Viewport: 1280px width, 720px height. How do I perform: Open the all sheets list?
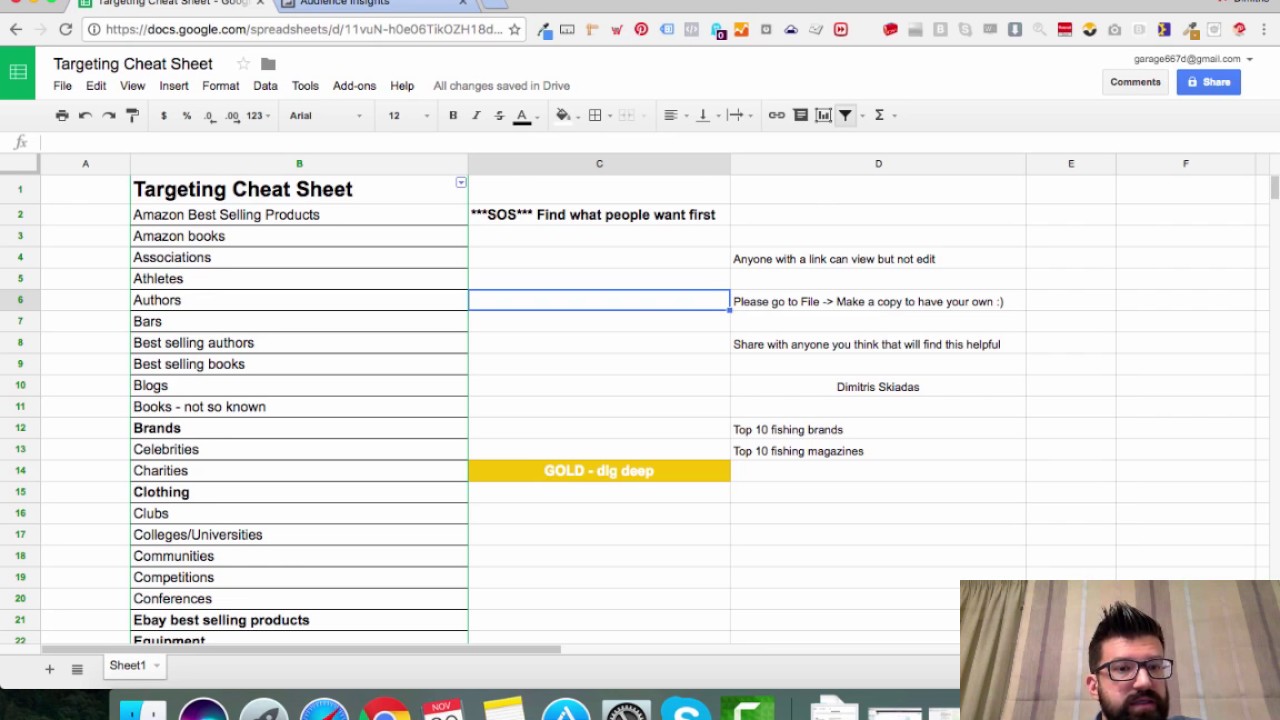click(x=77, y=669)
